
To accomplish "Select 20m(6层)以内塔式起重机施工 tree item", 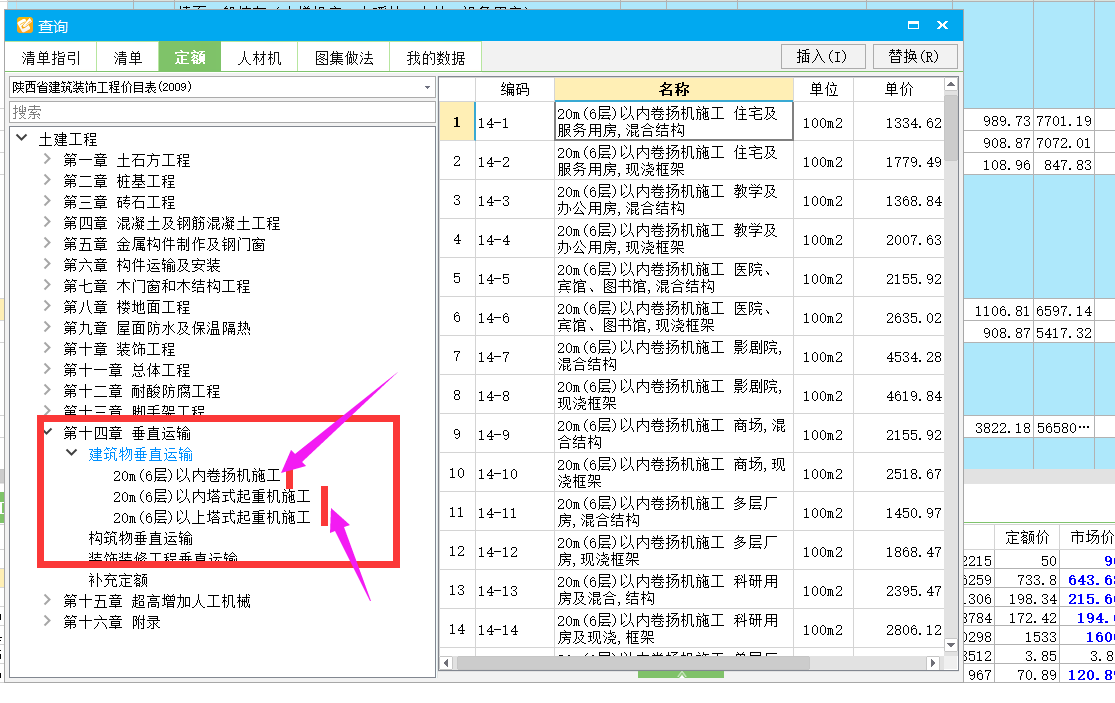I will (x=212, y=496).
